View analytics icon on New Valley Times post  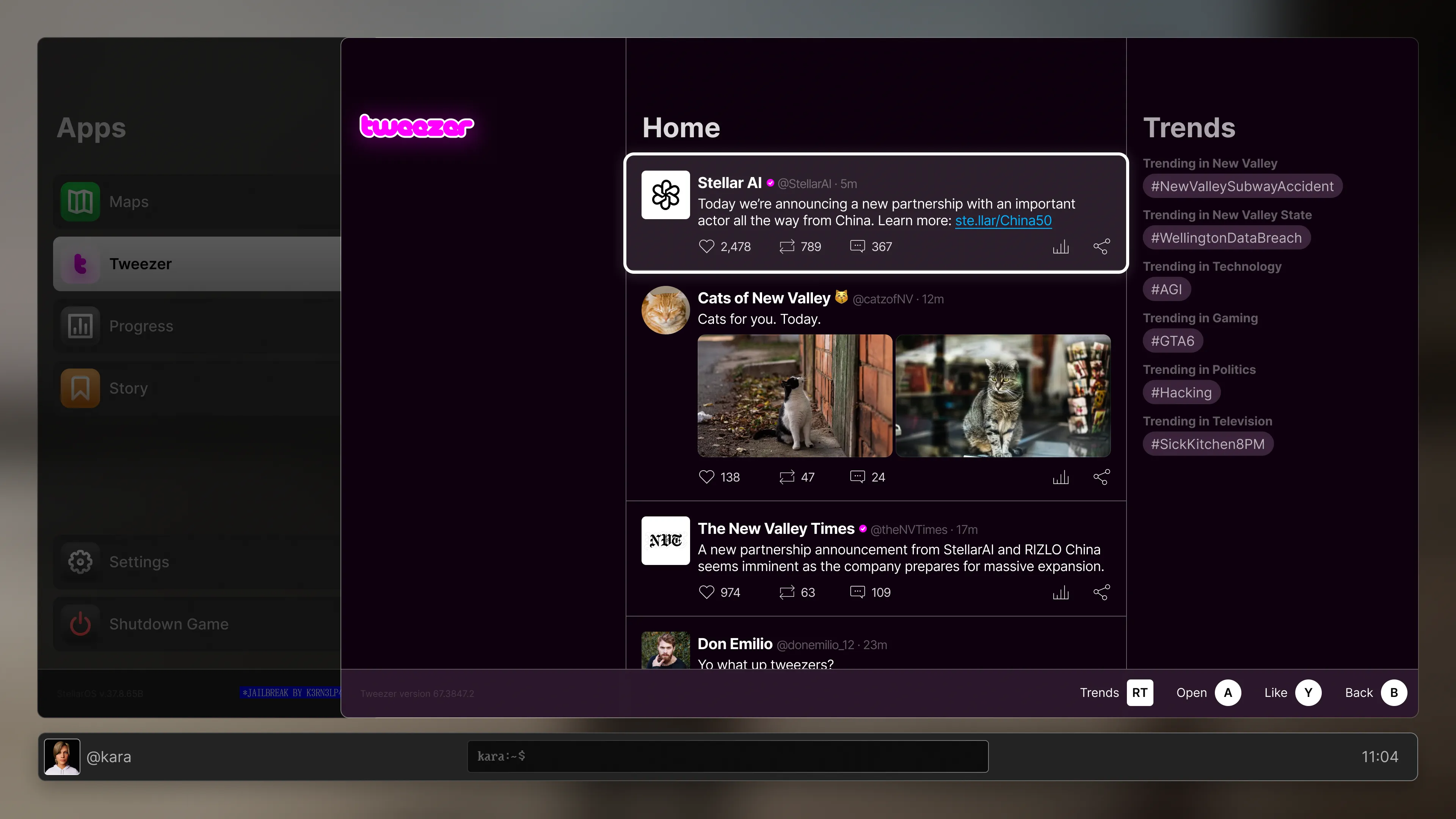[1061, 592]
